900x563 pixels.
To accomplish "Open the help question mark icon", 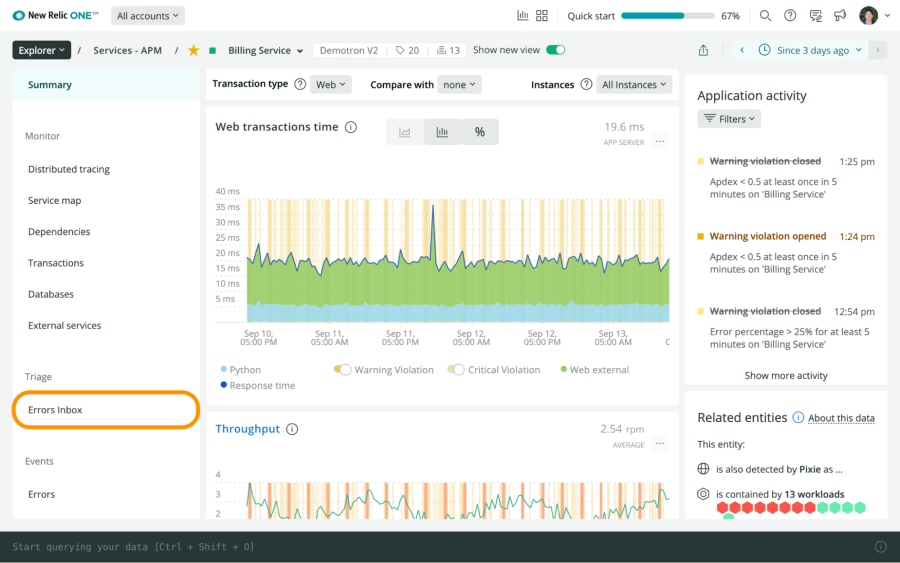I will click(790, 16).
